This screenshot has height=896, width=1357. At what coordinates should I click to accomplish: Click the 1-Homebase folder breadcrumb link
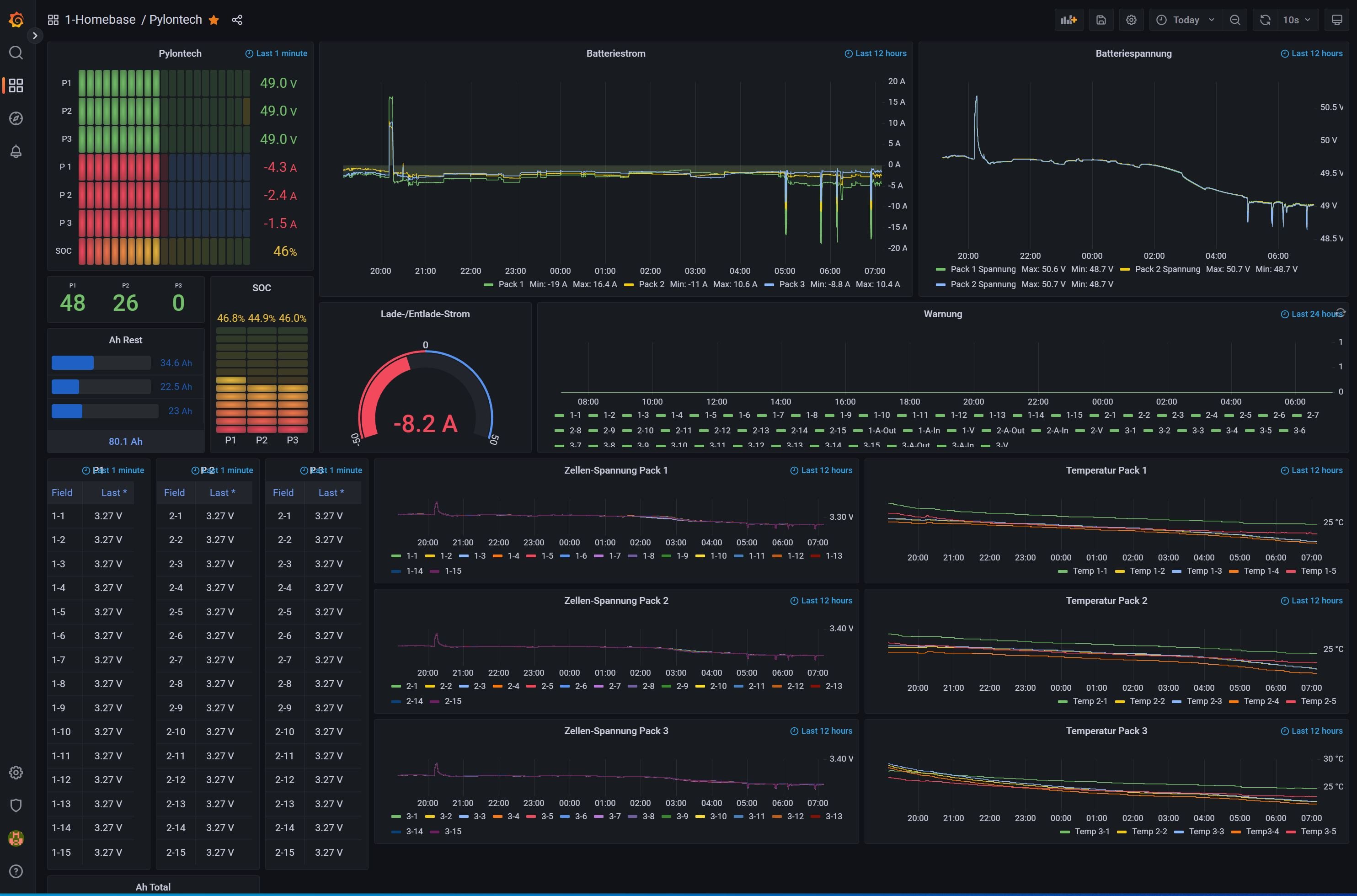pos(100,20)
